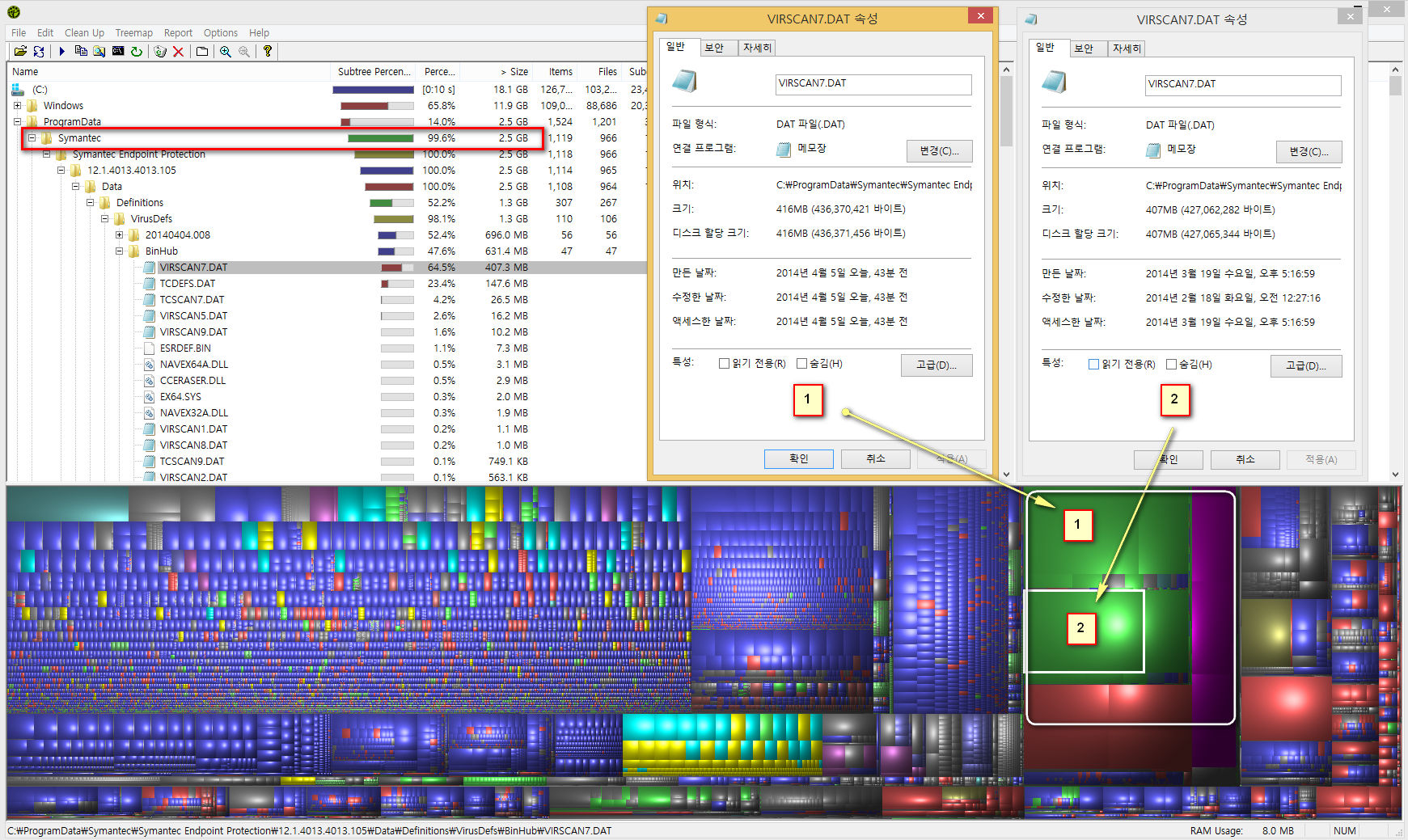
Task: Toggle 읽기 전용(R) checkbox in 407MB dialog
Action: click(x=1093, y=365)
